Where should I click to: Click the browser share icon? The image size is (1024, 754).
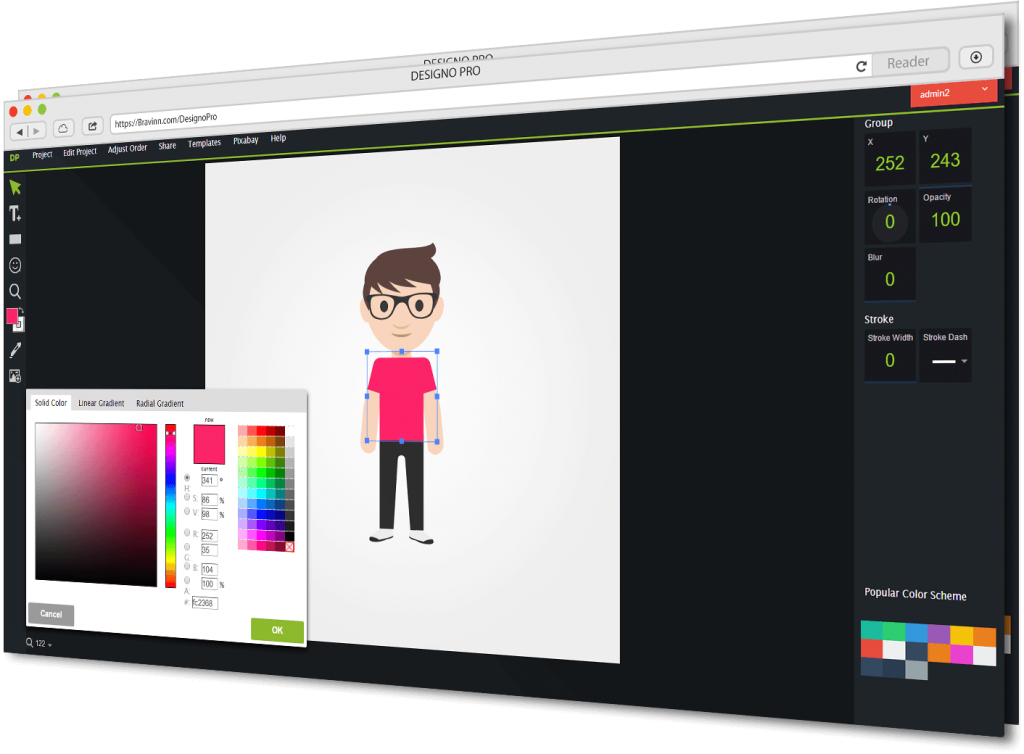92,127
